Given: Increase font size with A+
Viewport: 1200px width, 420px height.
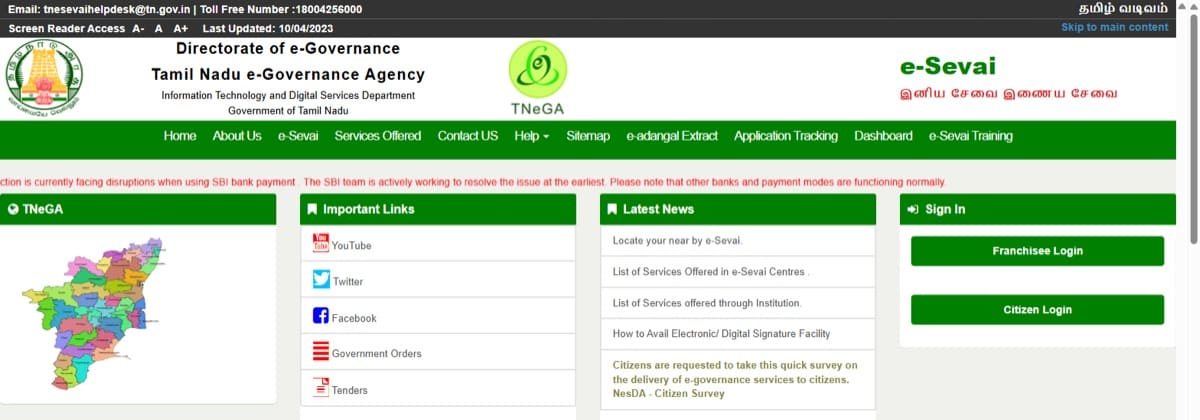Looking at the screenshot, I should pos(181,28).
